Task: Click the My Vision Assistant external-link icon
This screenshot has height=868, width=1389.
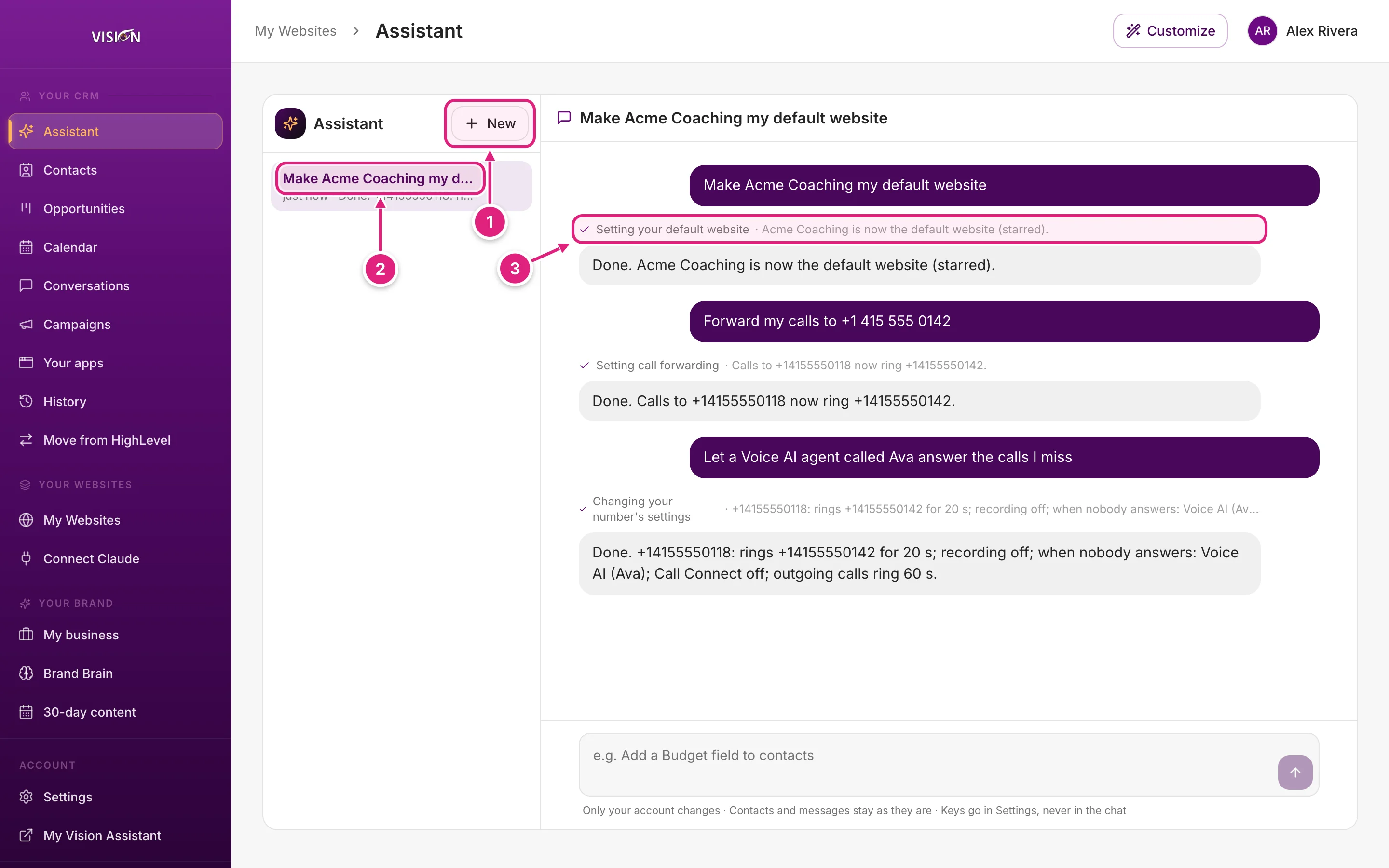Action: point(26,835)
